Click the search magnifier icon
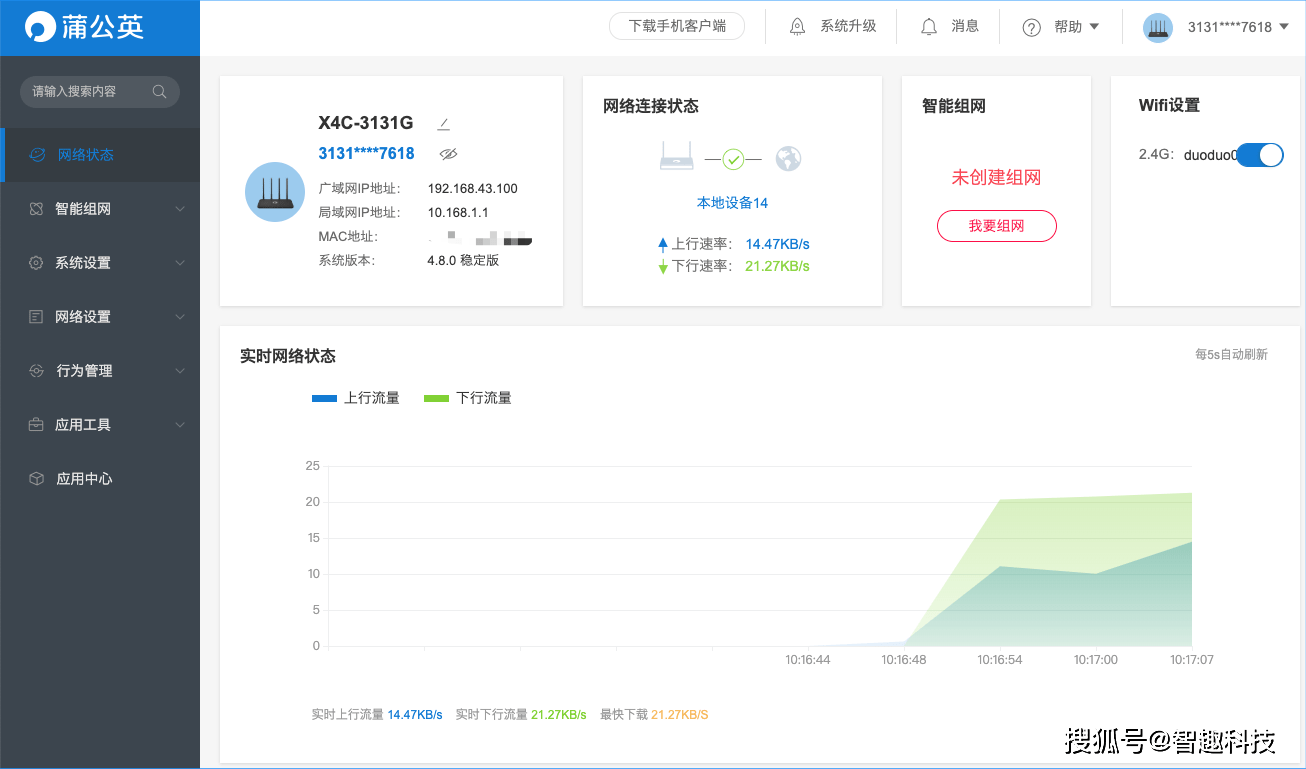This screenshot has height=769, width=1306. coord(159,91)
